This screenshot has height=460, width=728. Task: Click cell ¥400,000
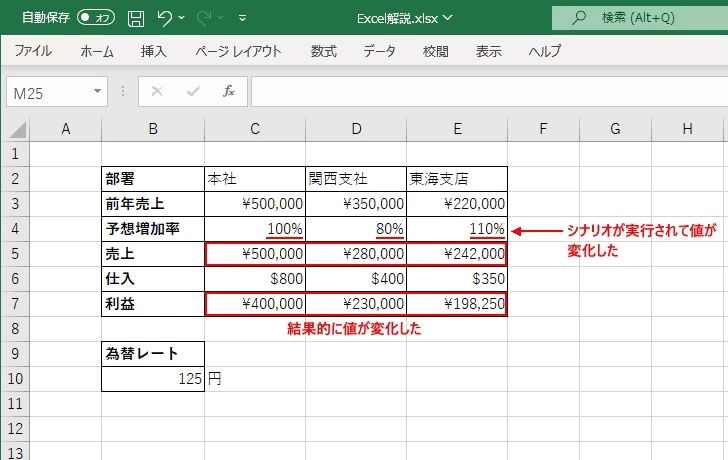click(255, 304)
